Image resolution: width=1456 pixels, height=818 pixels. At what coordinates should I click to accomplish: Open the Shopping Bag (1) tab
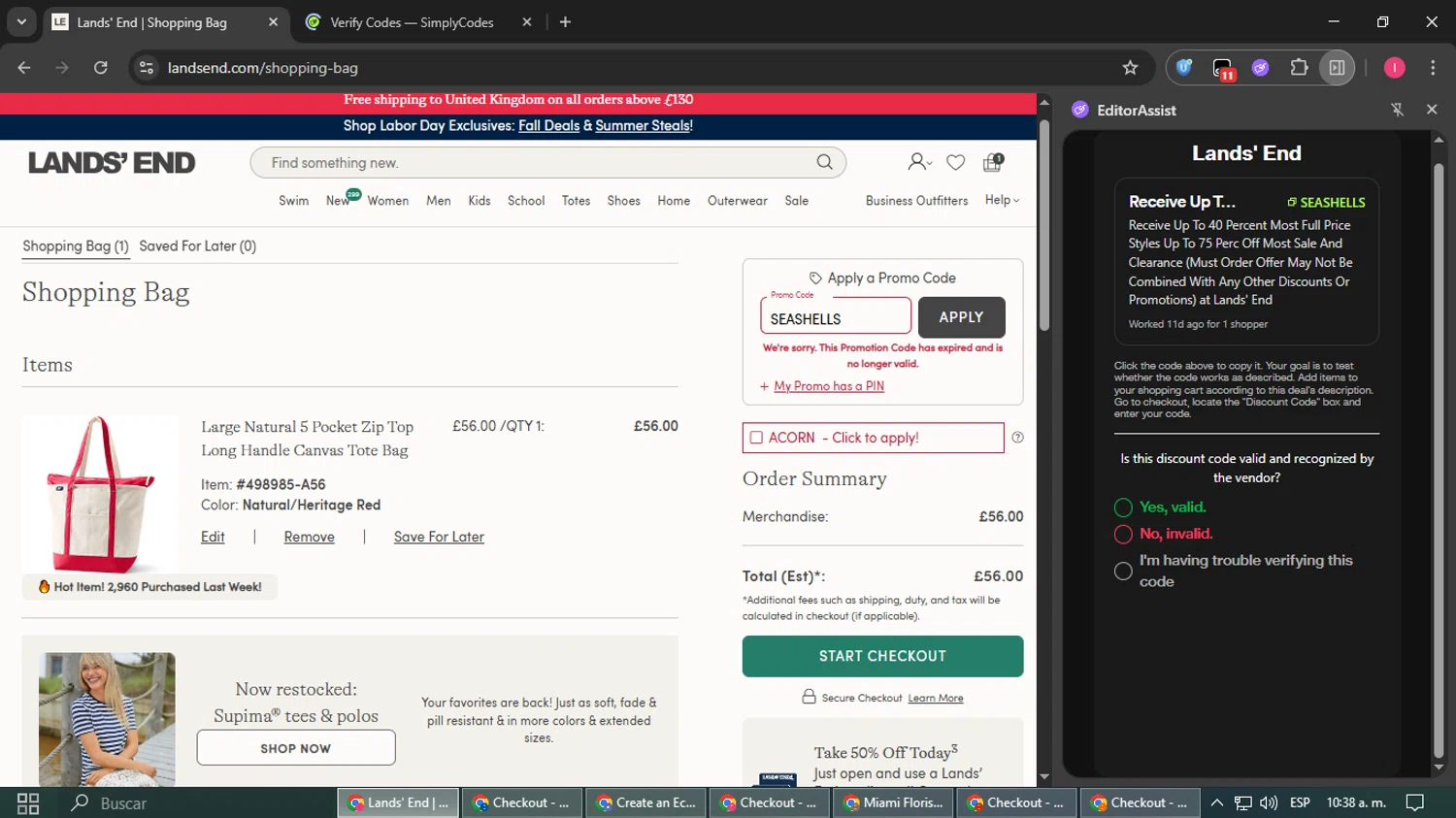[x=76, y=245]
